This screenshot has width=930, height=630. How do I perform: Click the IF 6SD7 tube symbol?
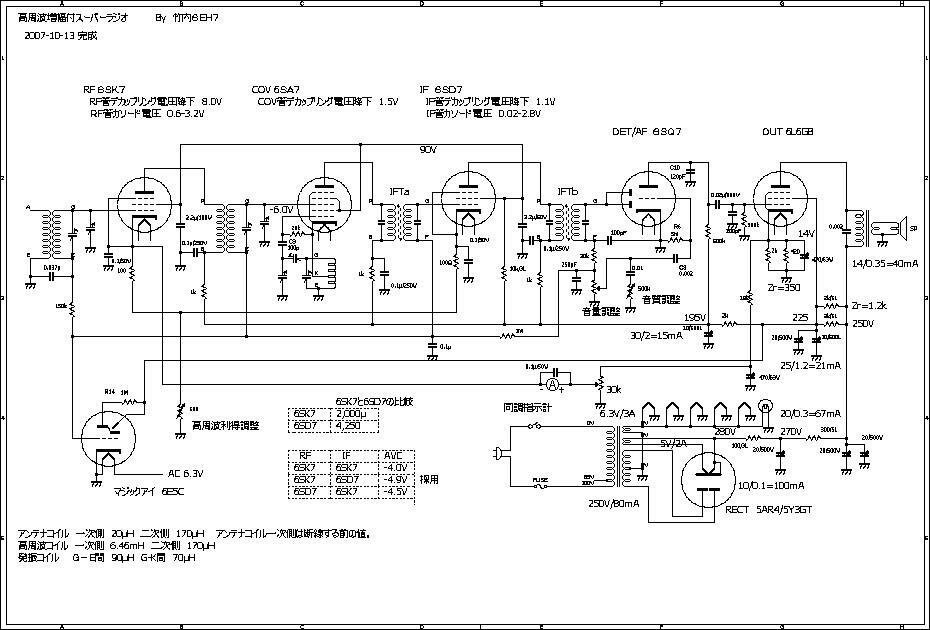click(469, 199)
